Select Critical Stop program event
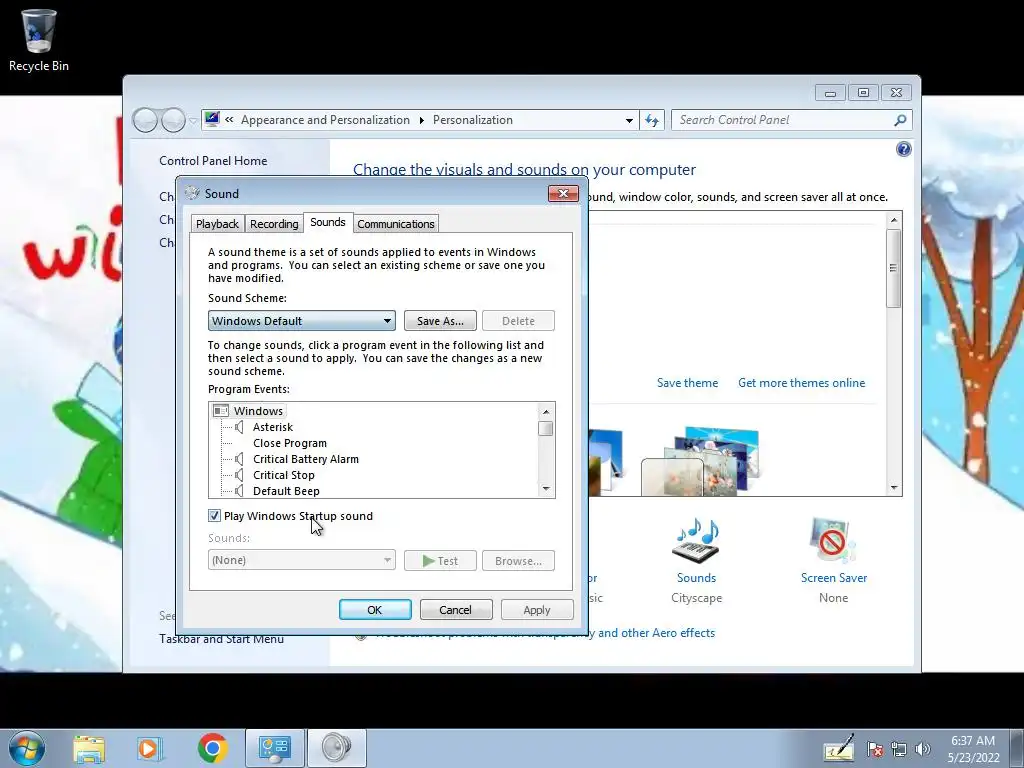The height and width of the screenshot is (768, 1024). [x=283, y=475]
